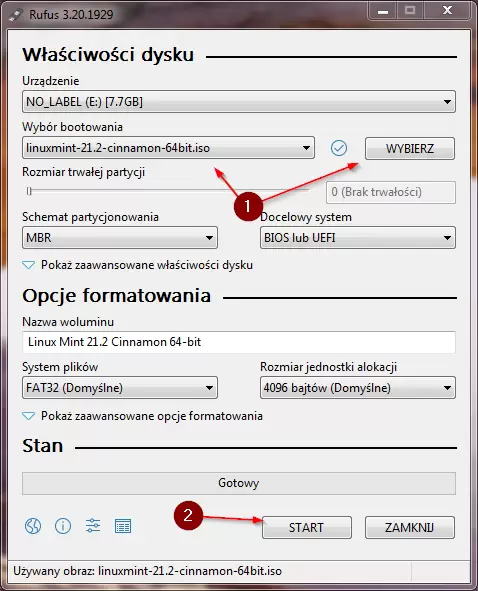Open the Wybór bootowania dropdown
The width and height of the screenshot is (478, 591).
tap(168, 148)
